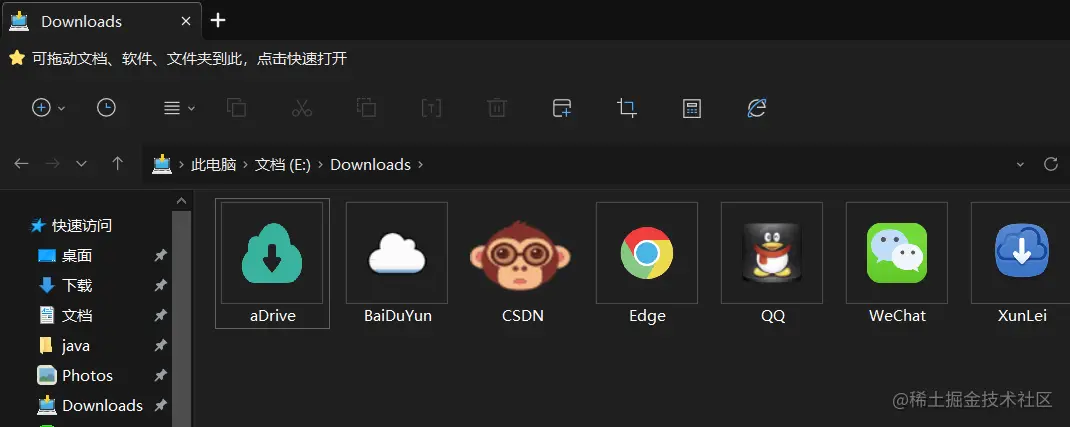This screenshot has width=1070, height=427.
Task: Click the computer icon in address bar
Action: (162, 164)
